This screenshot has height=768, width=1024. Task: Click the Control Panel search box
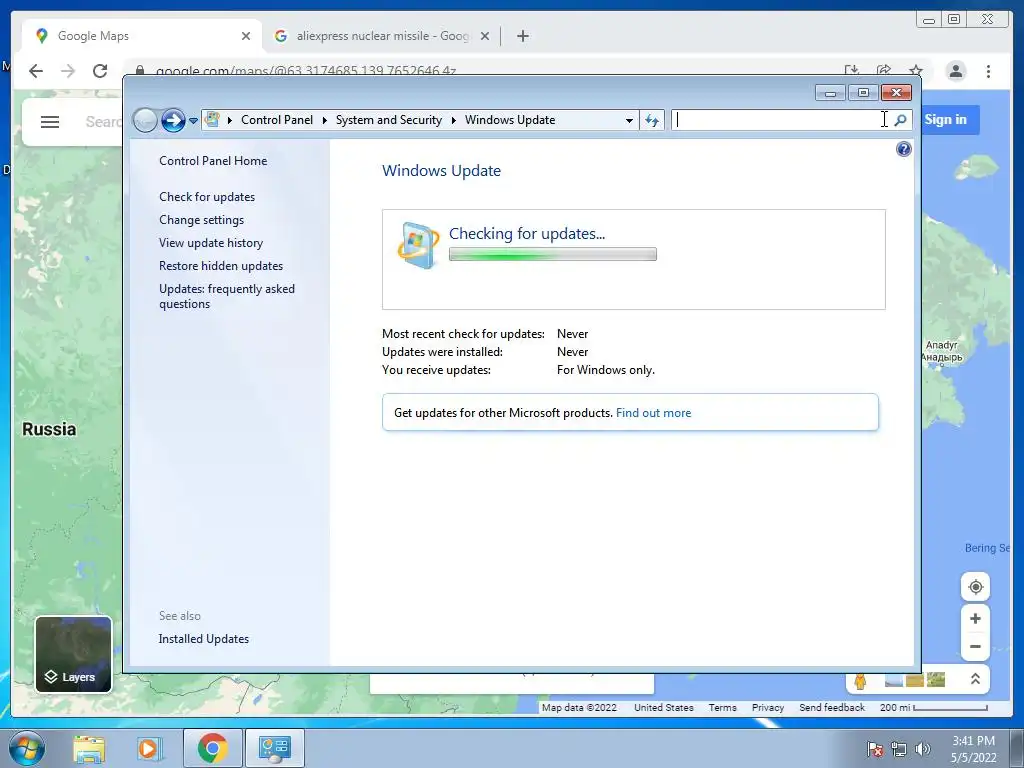780,120
